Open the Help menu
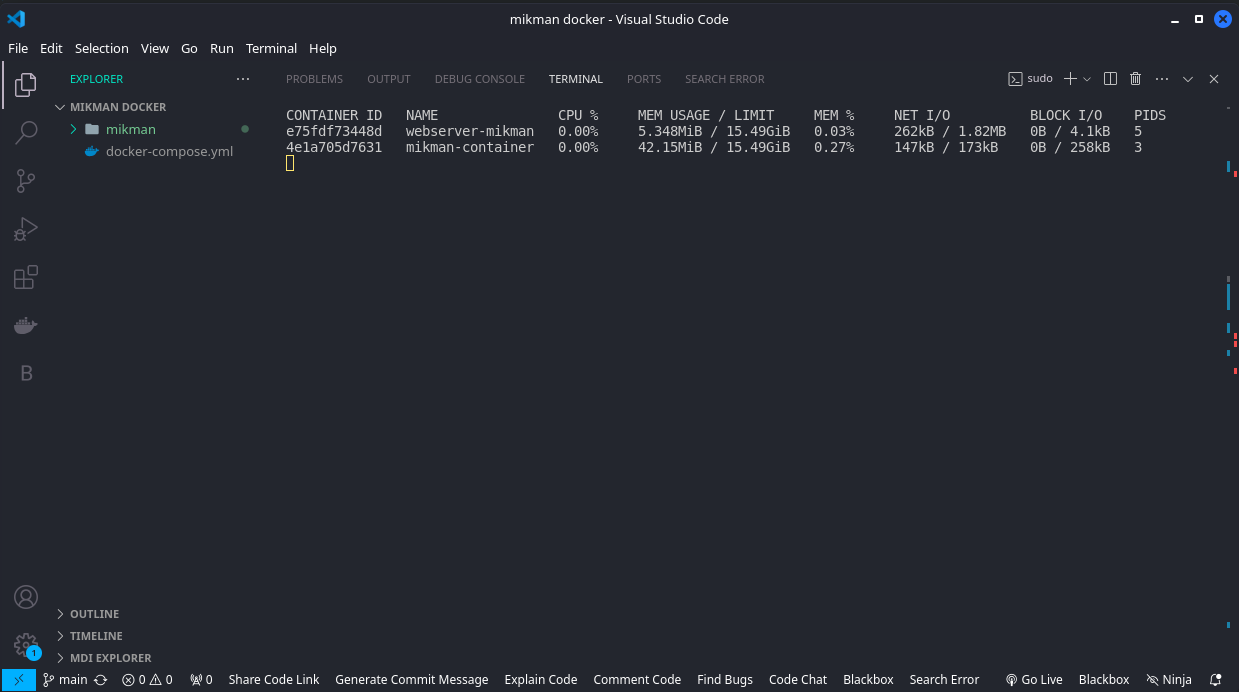This screenshot has width=1239, height=692. tap(323, 48)
